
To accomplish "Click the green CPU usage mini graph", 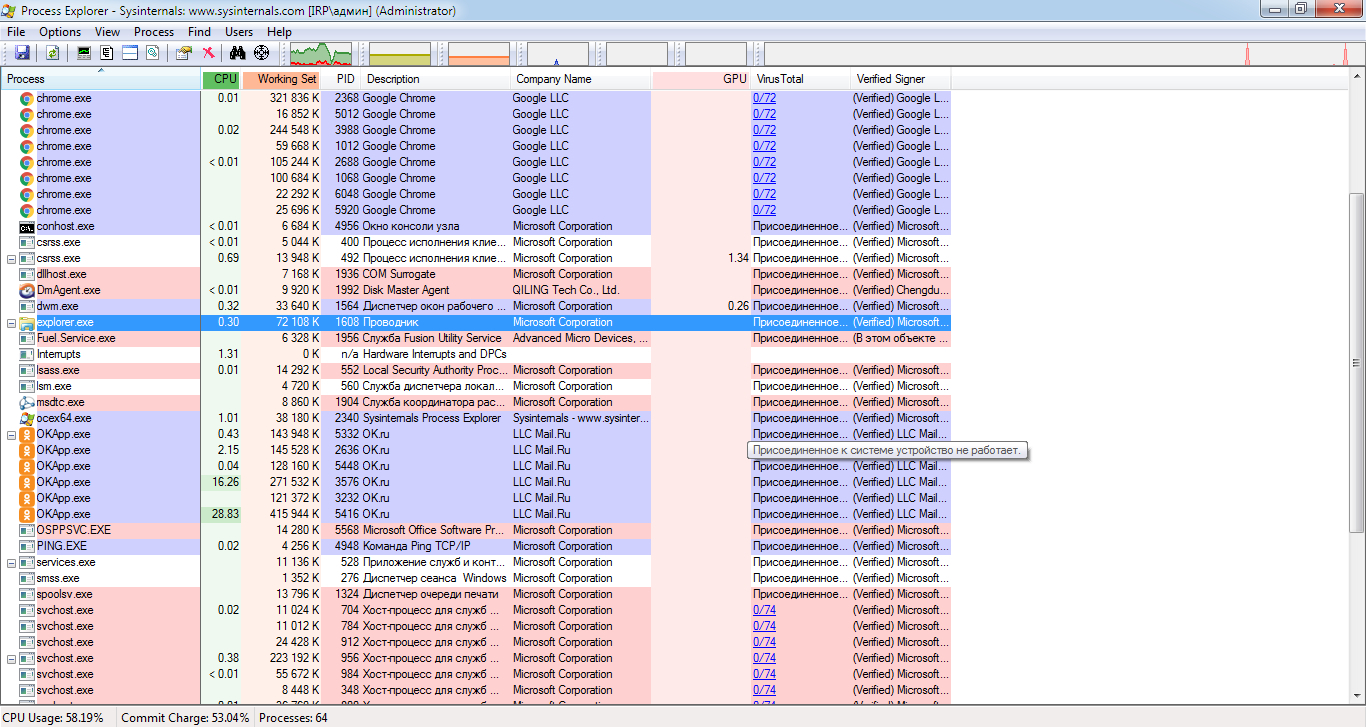I will (321, 54).
